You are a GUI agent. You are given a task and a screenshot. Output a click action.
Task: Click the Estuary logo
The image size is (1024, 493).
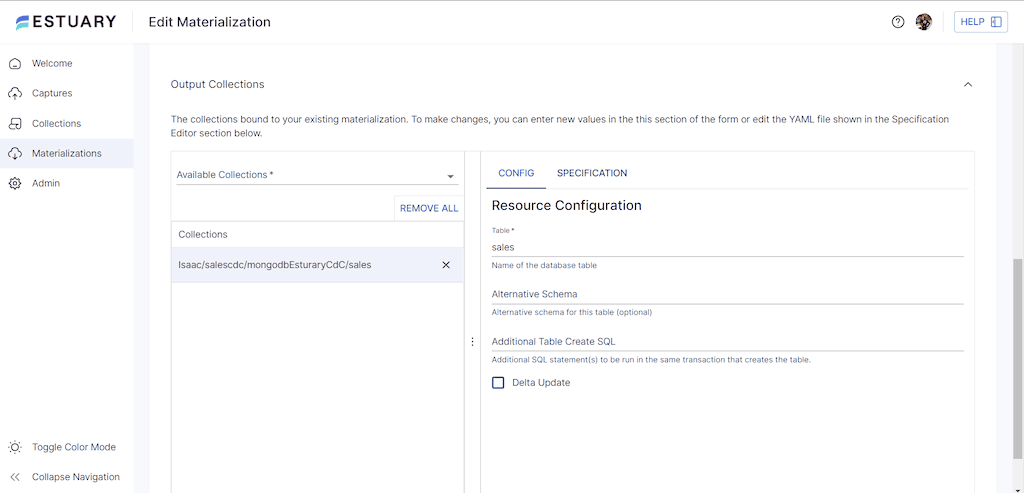tap(66, 22)
